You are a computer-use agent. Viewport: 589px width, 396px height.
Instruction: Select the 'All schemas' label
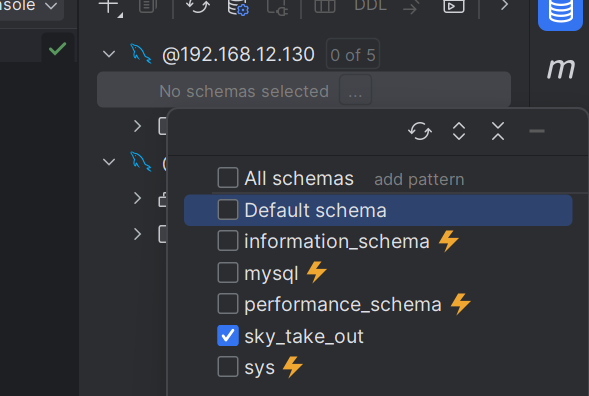[x=299, y=178]
